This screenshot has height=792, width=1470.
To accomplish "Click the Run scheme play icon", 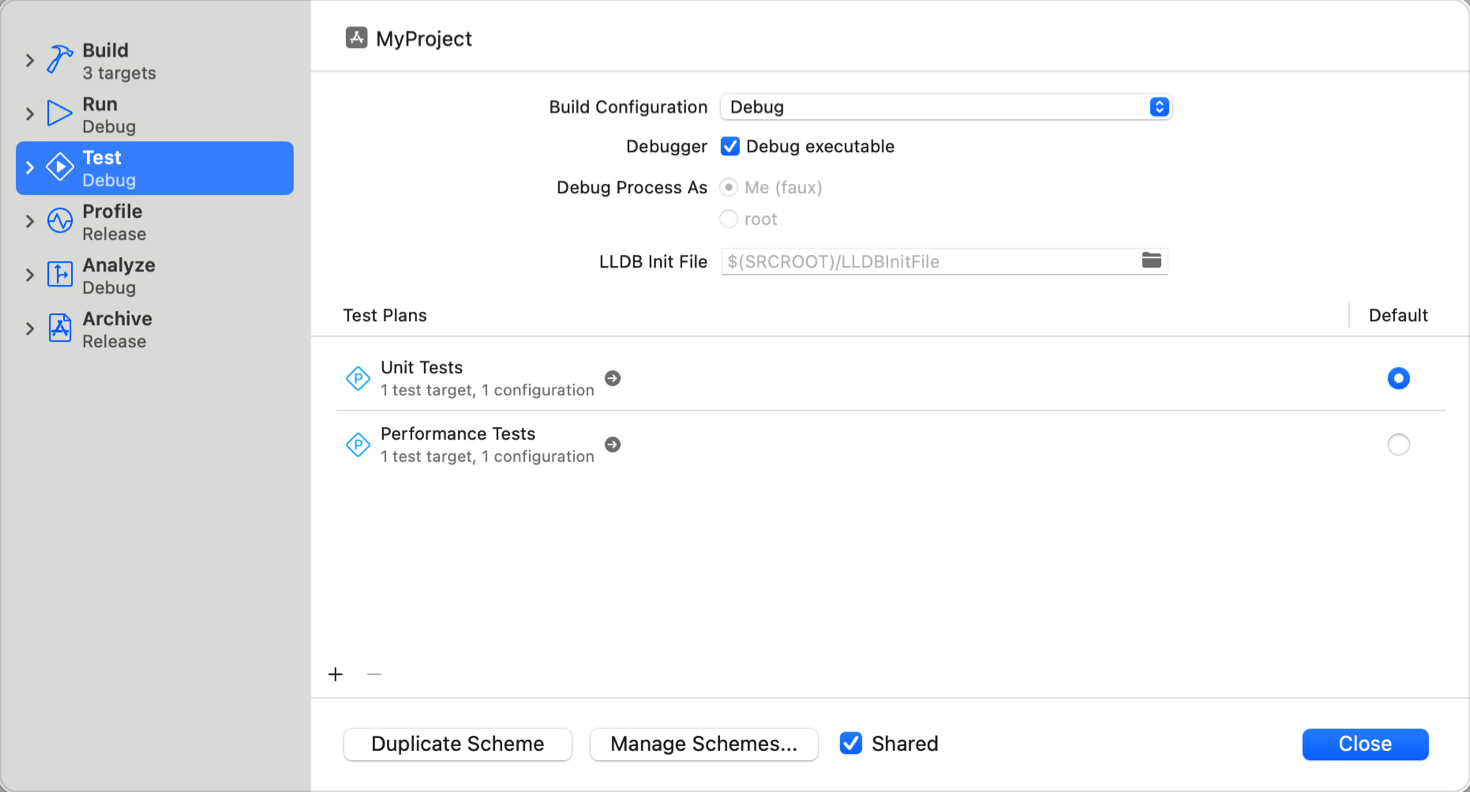I will pyautogui.click(x=59, y=113).
